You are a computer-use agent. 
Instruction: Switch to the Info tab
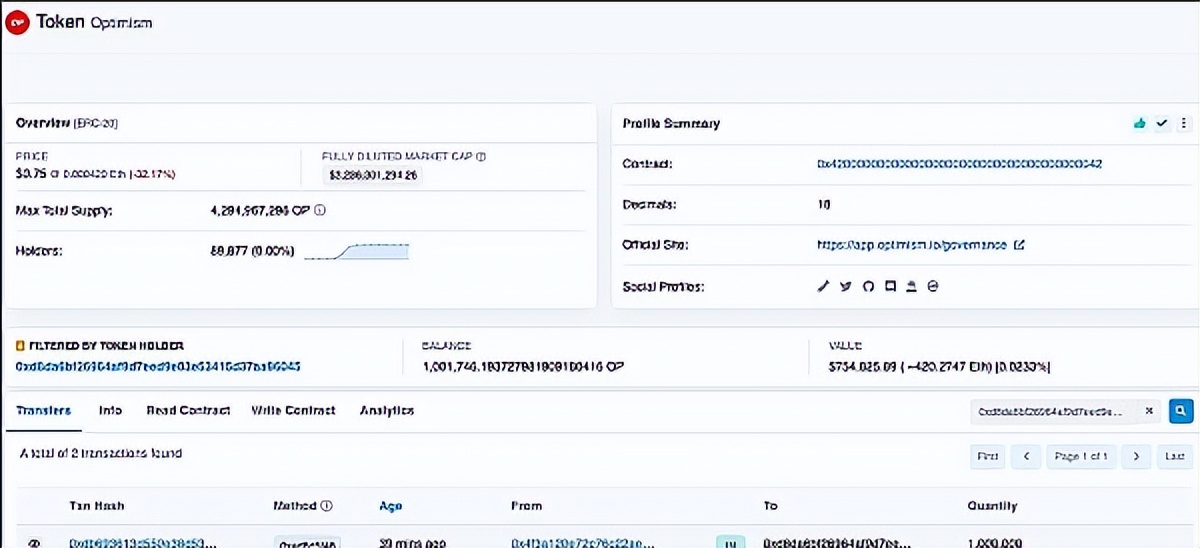[x=110, y=410]
